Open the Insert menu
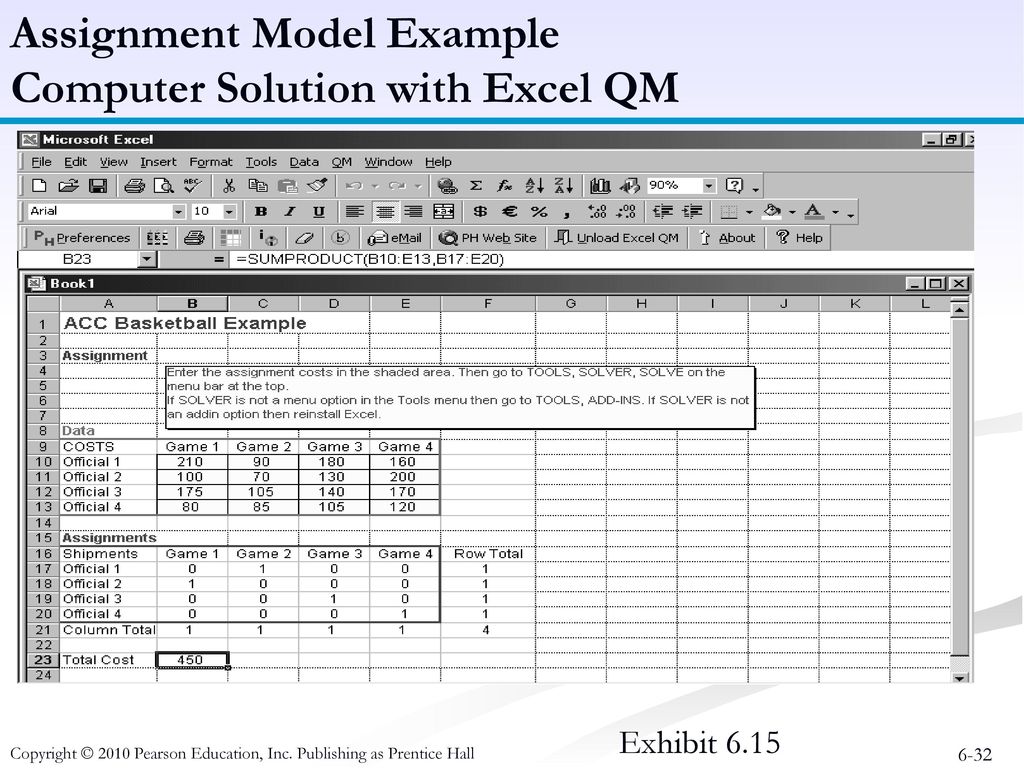1024x768 pixels. (x=158, y=162)
